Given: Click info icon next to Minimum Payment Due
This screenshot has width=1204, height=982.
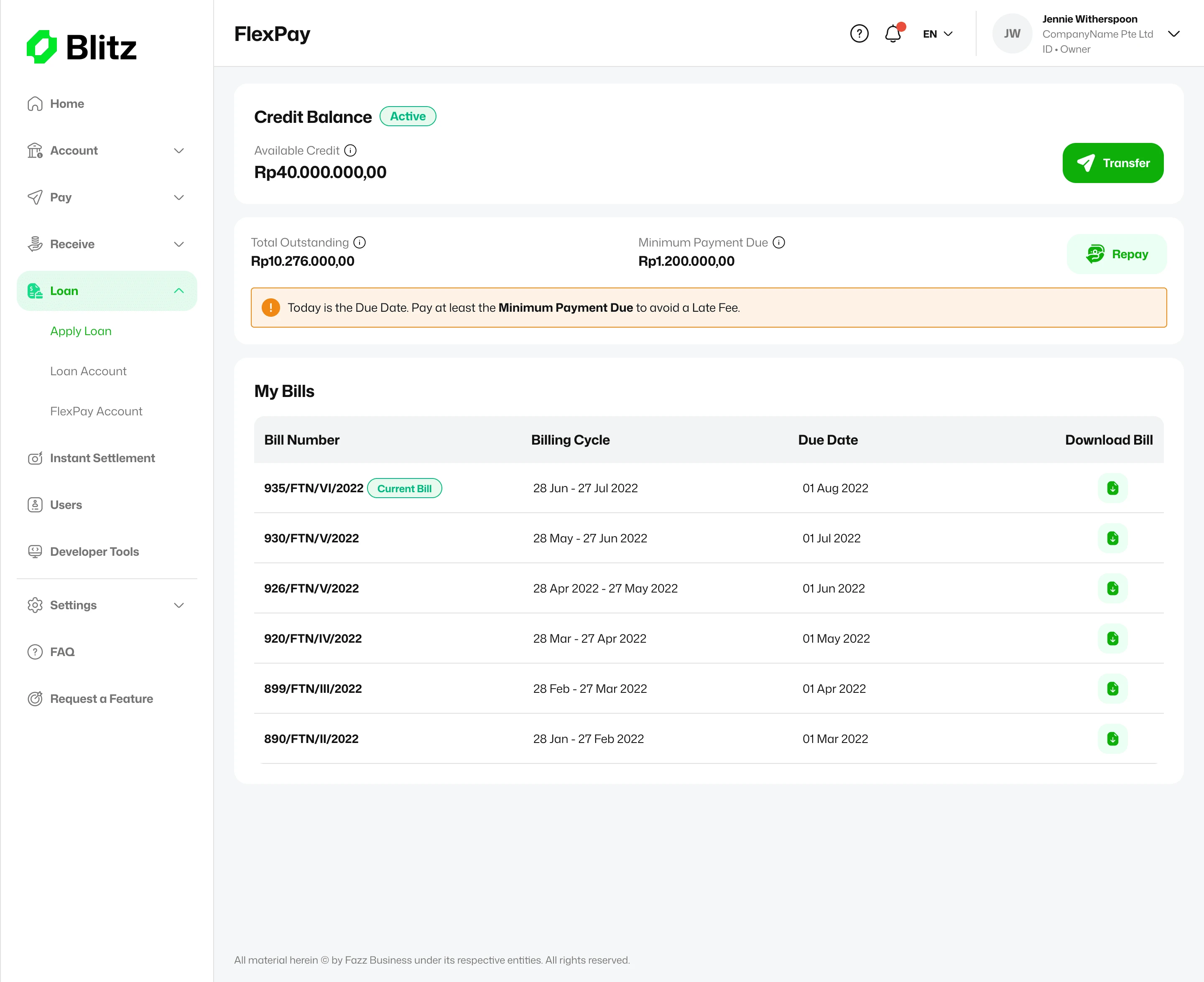Looking at the screenshot, I should 778,243.
